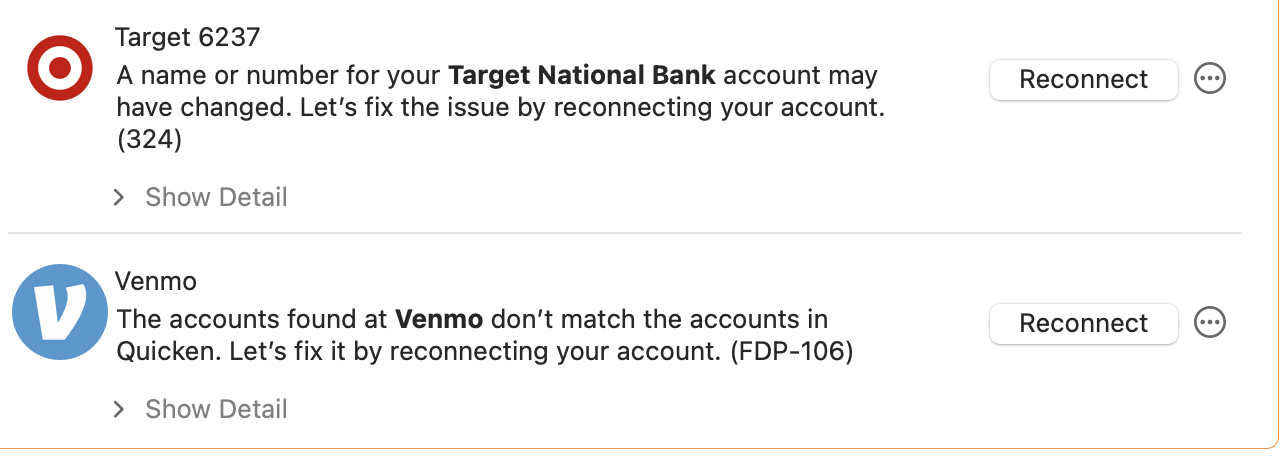Click the error code (324)
Screen dimensions: 1288x456
(149, 141)
